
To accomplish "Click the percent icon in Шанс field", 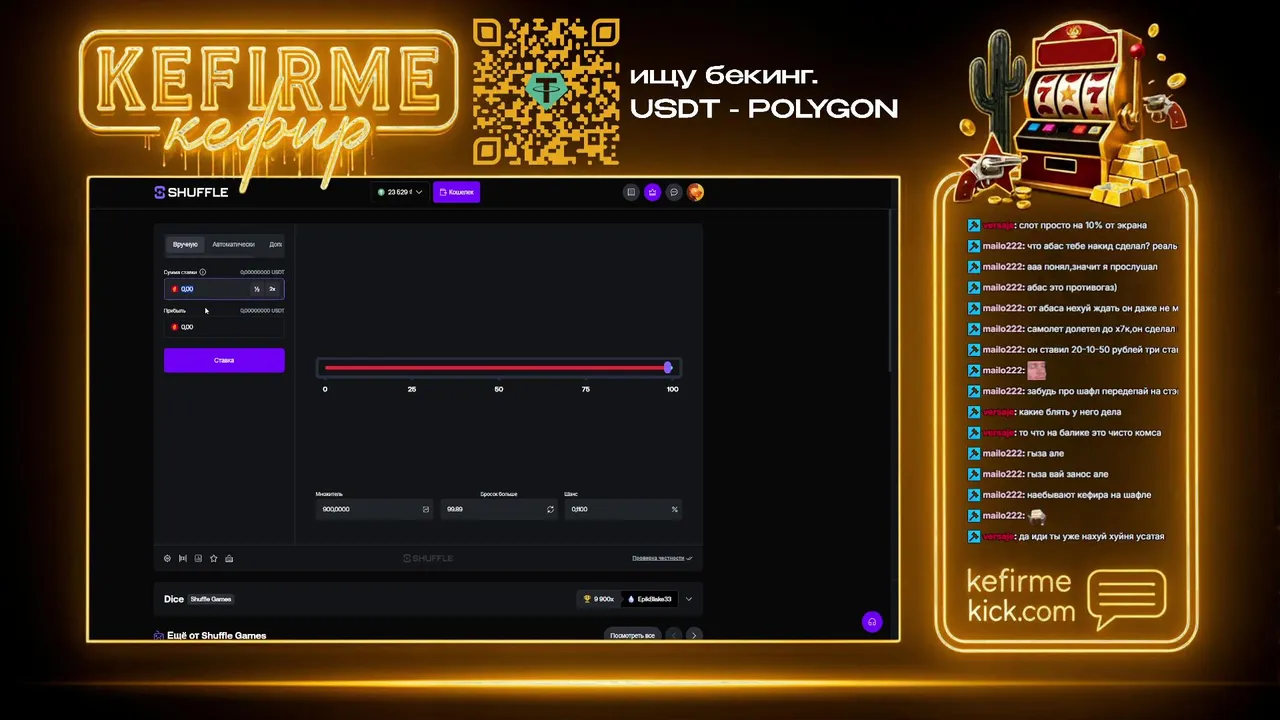I will pyautogui.click(x=675, y=509).
